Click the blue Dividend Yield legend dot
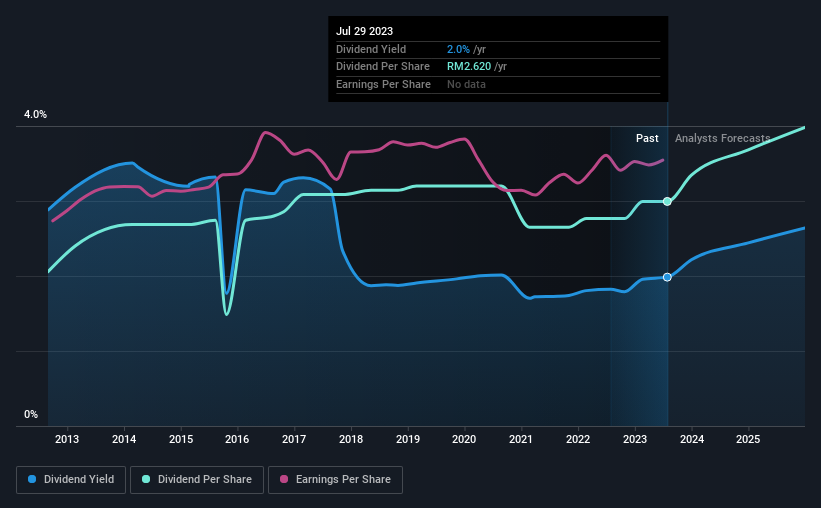The height and width of the screenshot is (508, 821). [x=32, y=479]
